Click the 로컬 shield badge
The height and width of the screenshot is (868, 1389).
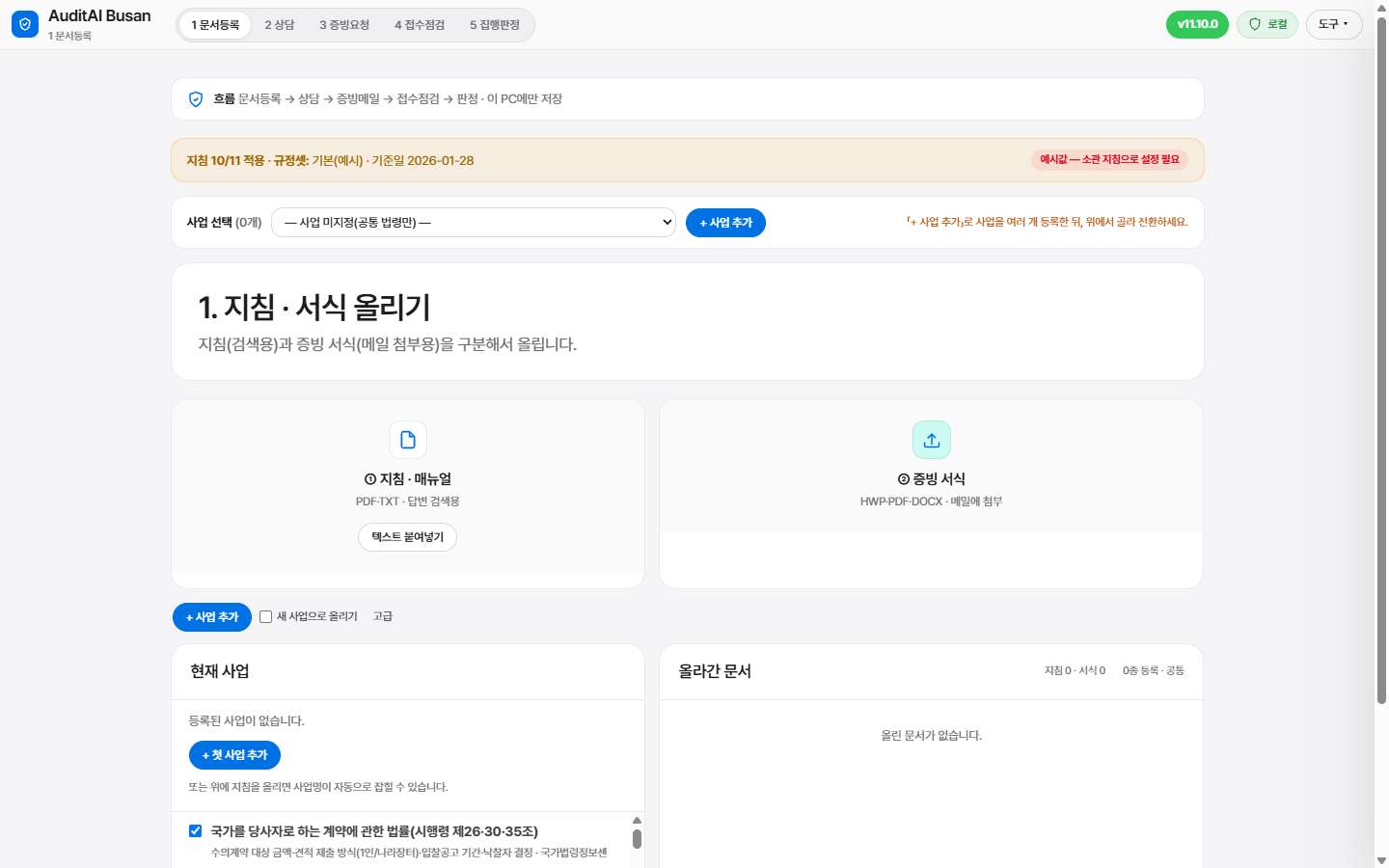coord(1267,24)
